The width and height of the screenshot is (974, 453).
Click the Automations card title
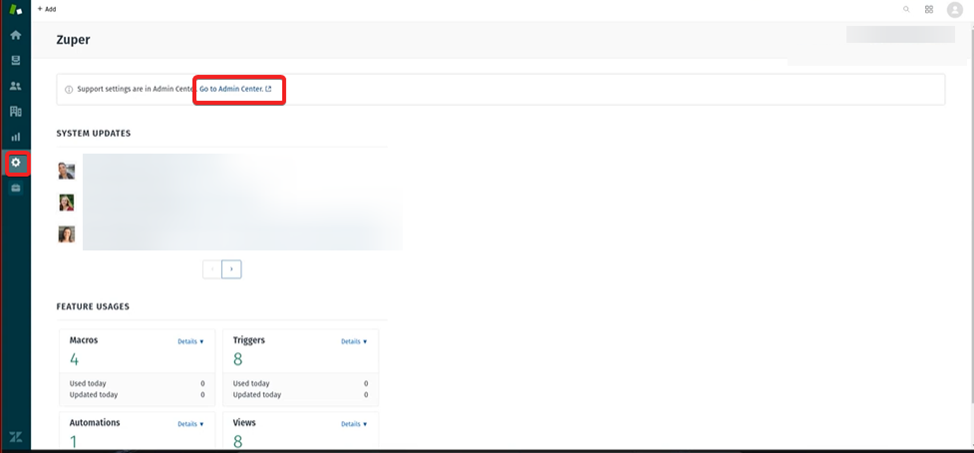[x=95, y=423]
